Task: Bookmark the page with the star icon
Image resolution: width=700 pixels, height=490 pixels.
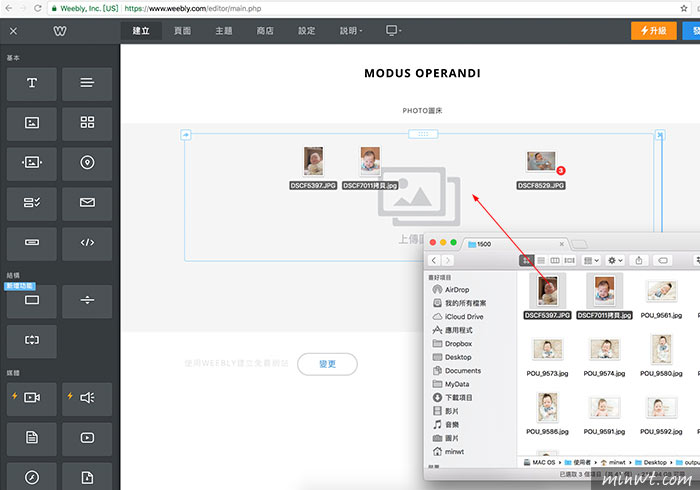Action: tap(683, 8)
